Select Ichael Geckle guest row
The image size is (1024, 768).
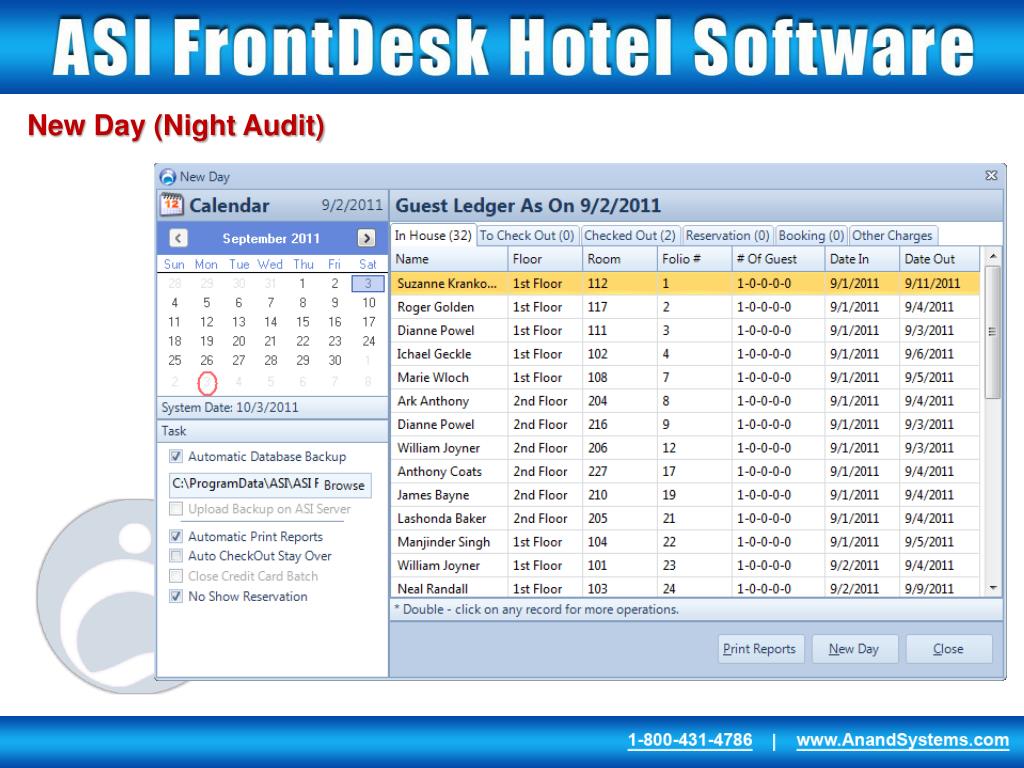pos(685,354)
